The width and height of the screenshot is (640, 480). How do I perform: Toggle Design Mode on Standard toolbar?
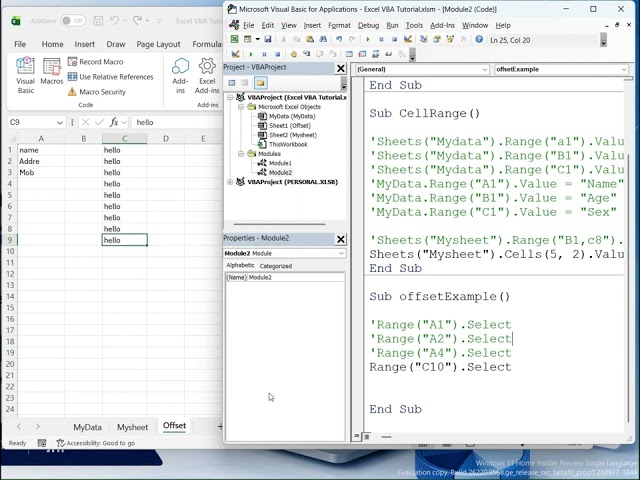[407, 39]
